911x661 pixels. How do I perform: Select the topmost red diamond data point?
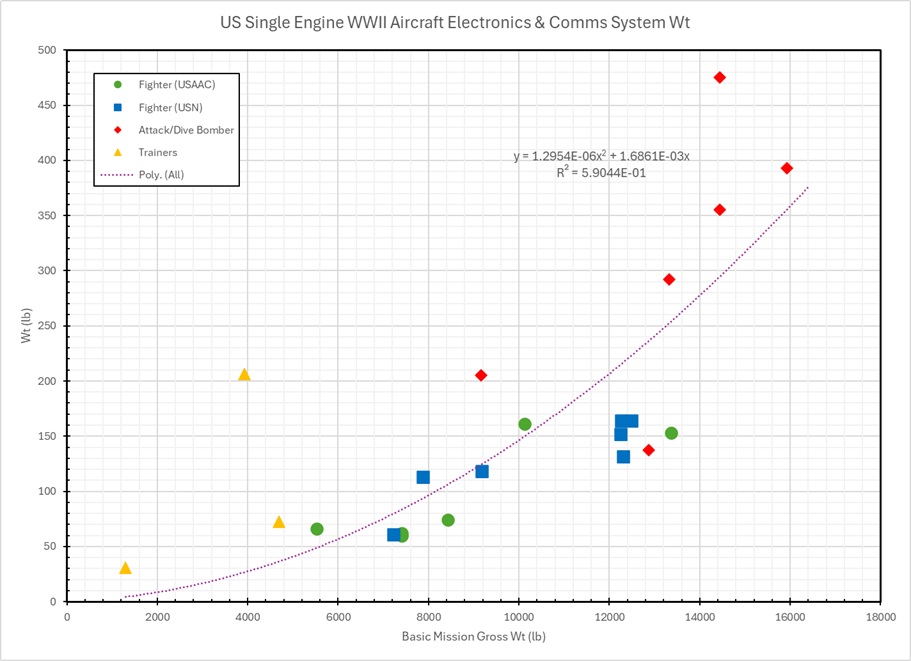pos(719,78)
